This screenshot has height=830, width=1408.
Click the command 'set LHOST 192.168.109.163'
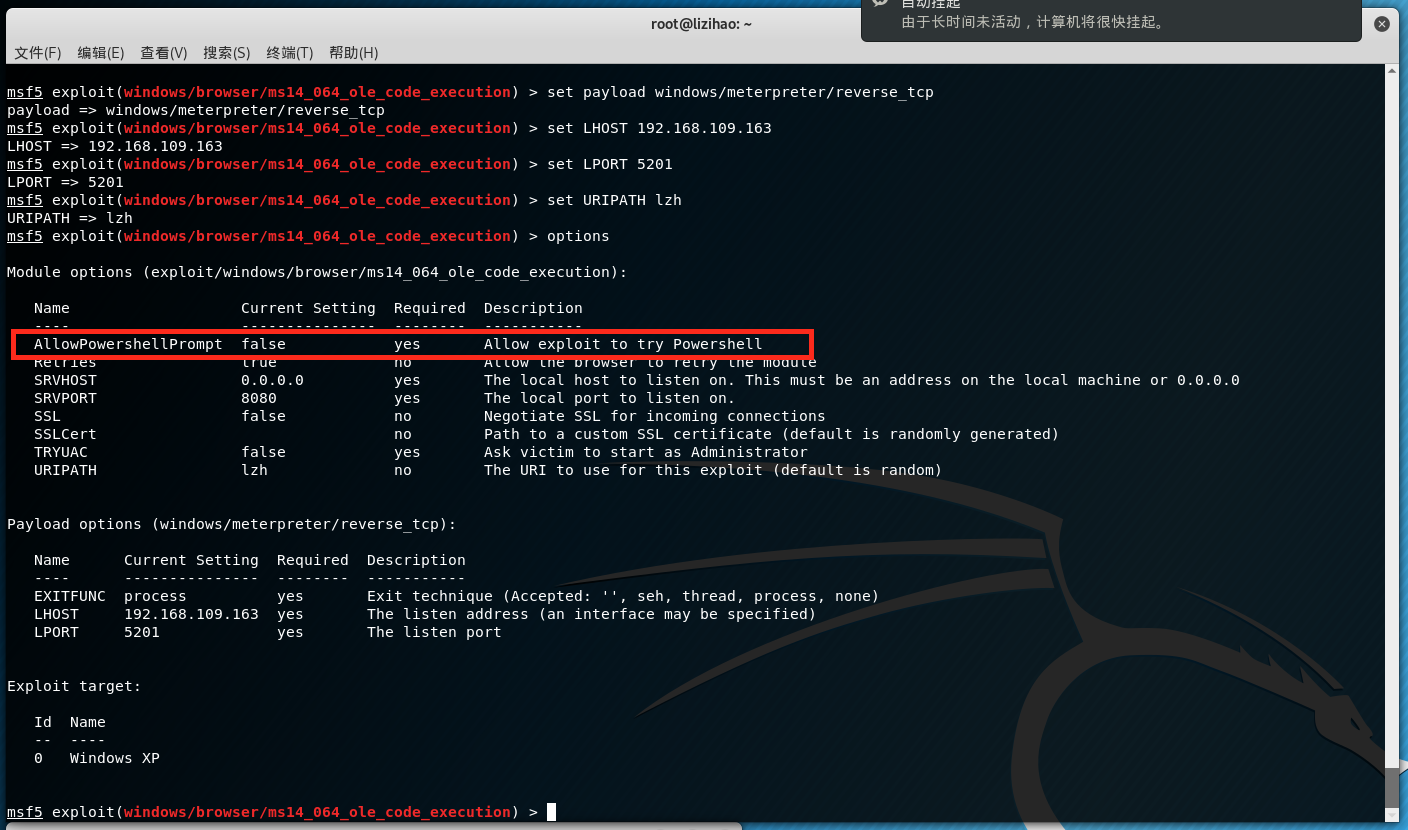(x=659, y=128)
